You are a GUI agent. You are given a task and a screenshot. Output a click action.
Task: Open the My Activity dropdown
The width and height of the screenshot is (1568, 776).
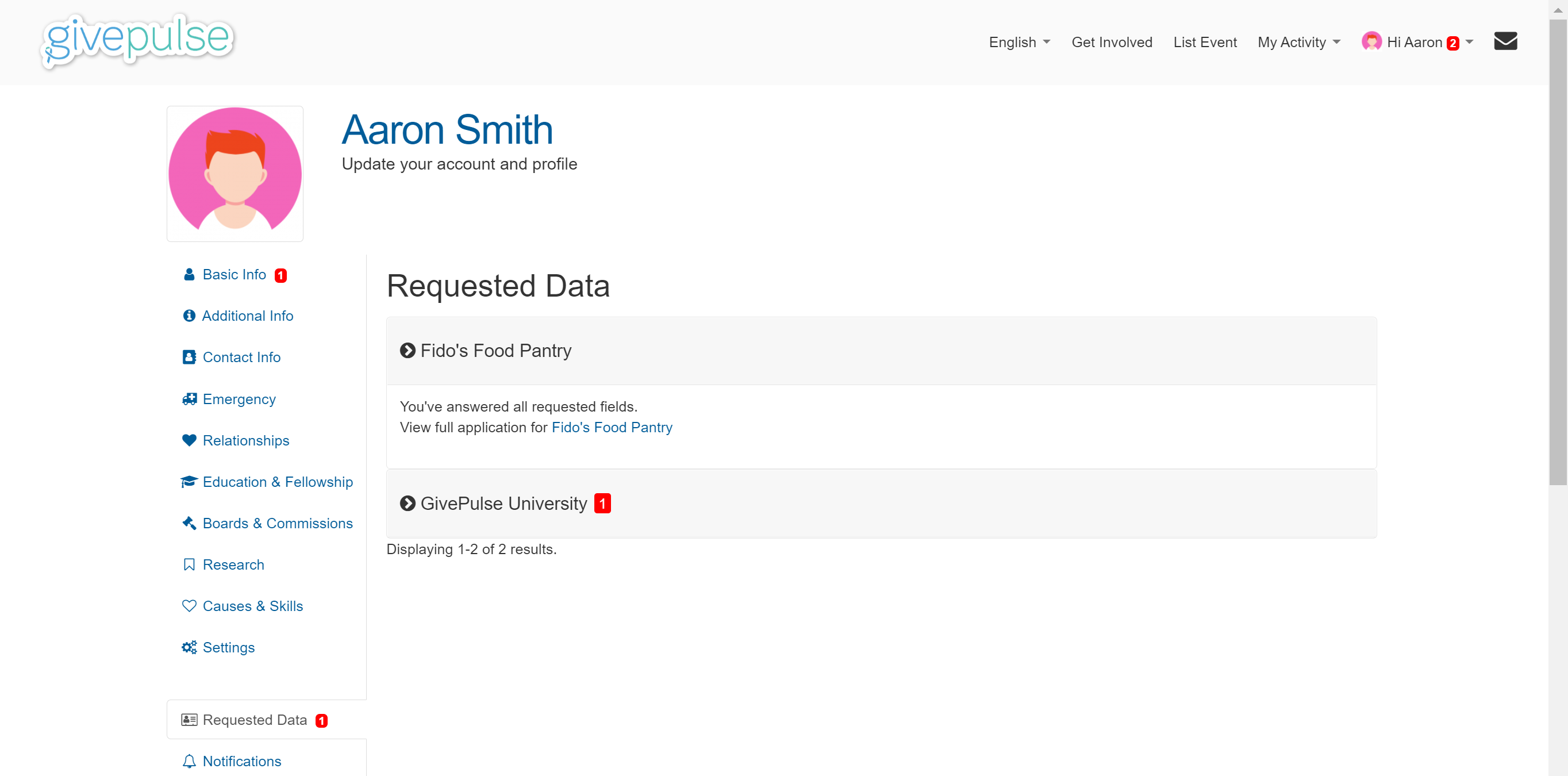click(1299, 42)
